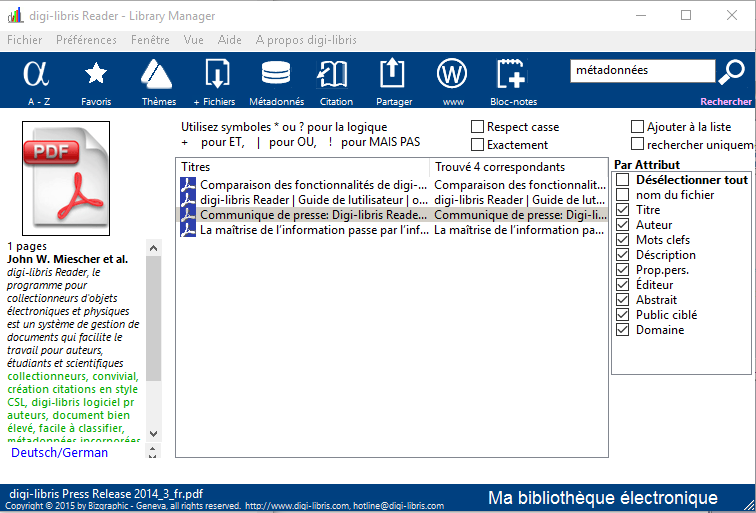Open the Fichier menu
The width and height of the screenshot is (756, 513).
pos(25,40)
